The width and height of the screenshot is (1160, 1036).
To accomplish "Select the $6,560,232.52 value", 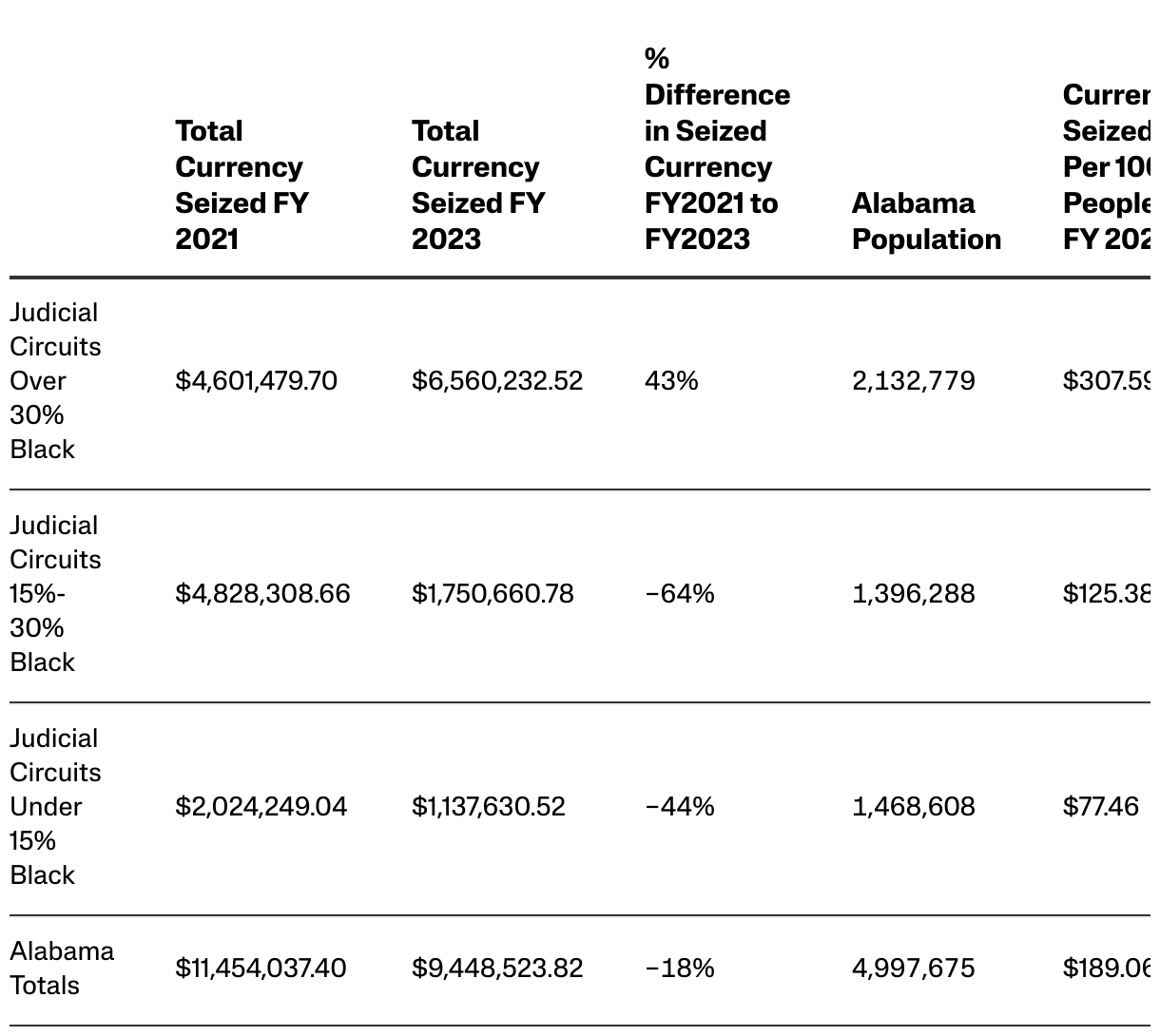I will click(496, 380).
